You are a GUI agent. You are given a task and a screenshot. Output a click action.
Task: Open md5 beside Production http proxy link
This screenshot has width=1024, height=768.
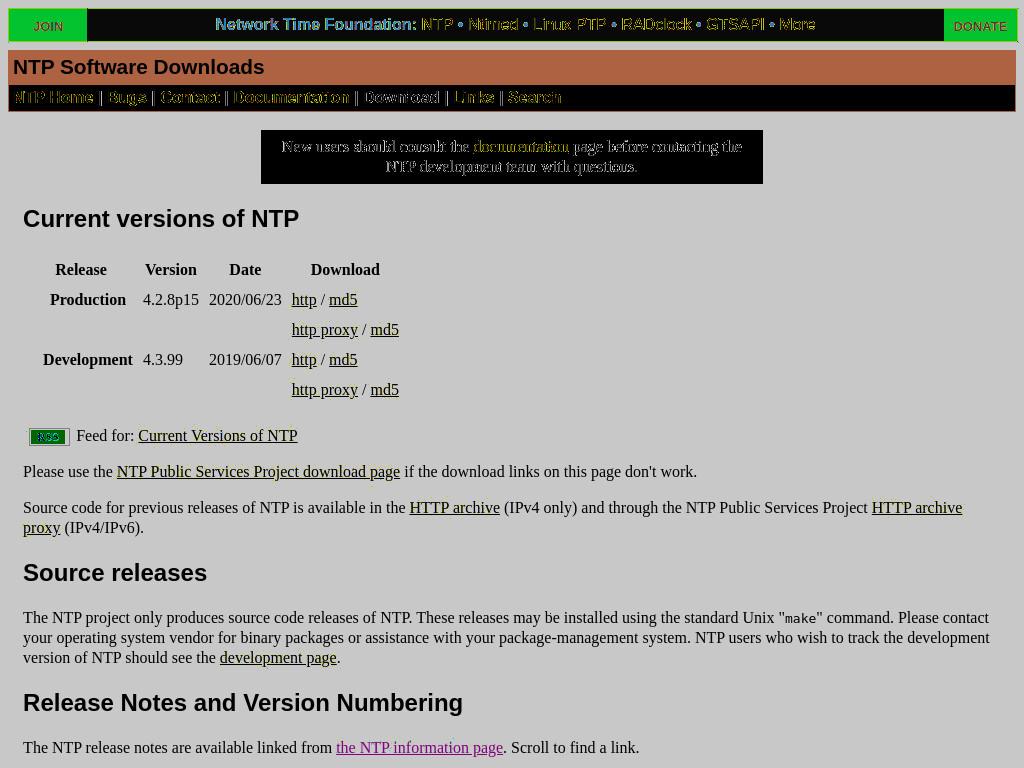click(385, 330)
